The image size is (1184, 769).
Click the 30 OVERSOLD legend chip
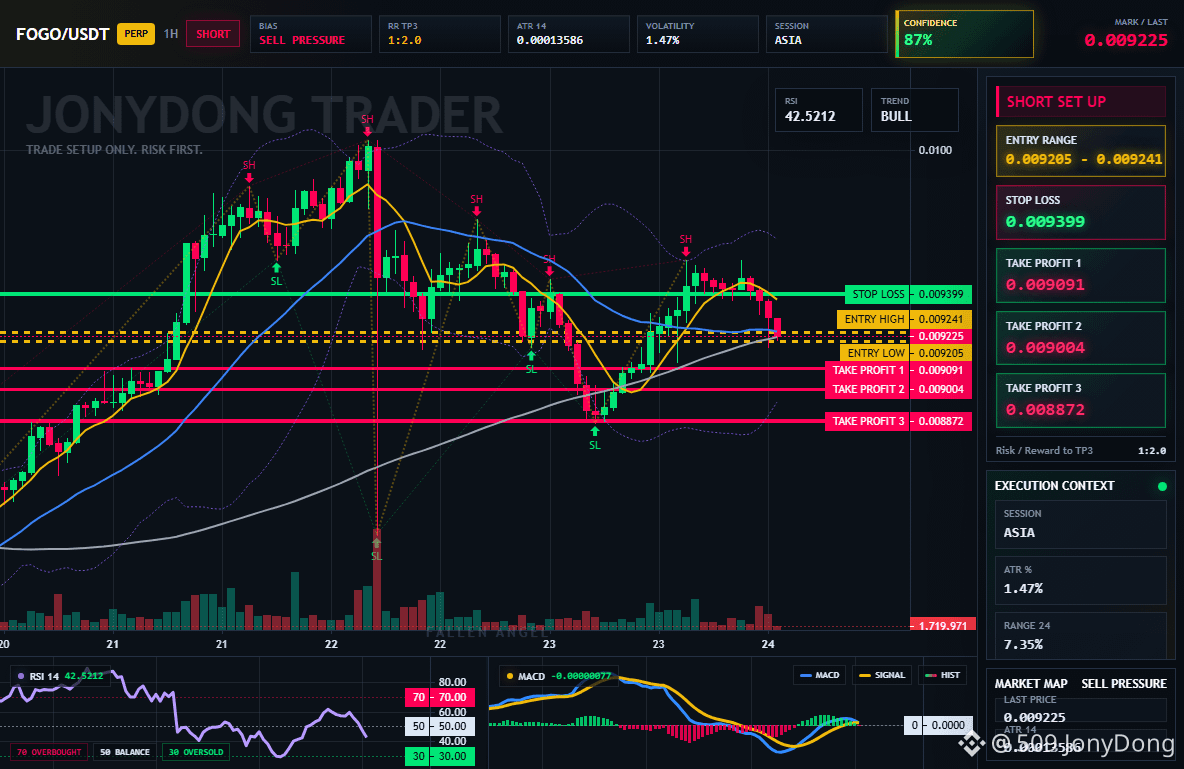(x=196, y=752)
